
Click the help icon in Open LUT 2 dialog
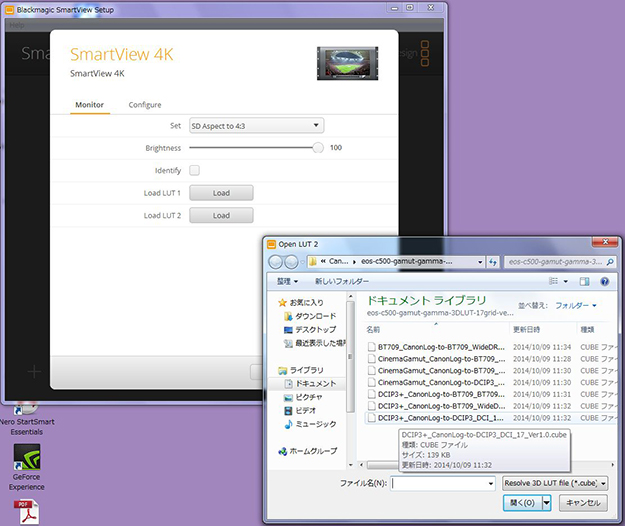[604, 281]
